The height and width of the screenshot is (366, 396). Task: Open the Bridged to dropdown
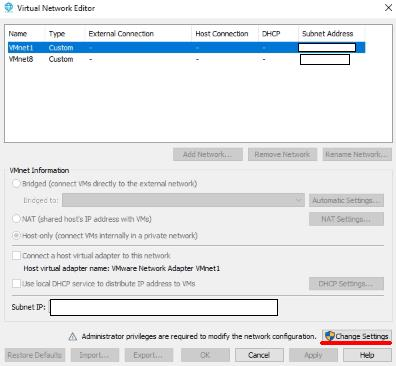click(x=183, y=200)
